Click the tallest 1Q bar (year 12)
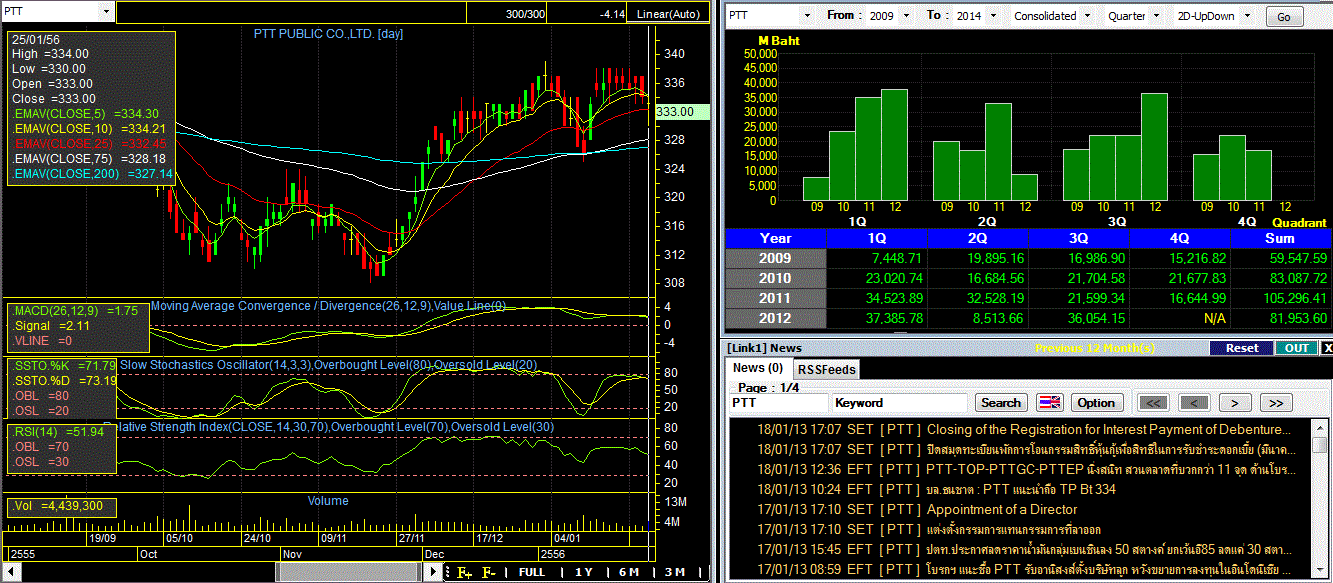Screen dimensions: 1333x583 (x=894, y=145)
